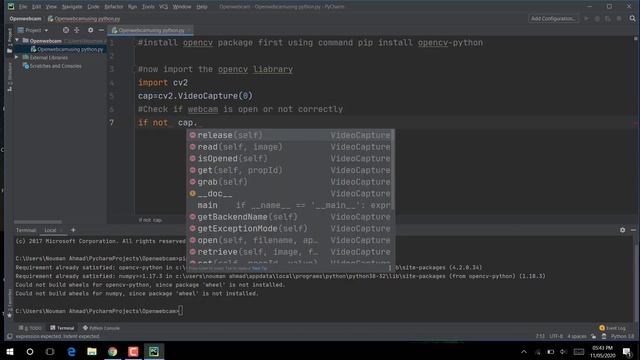This screenshot has height=360, width=640.
Task: Open Google Chrome from taskbar
Action: [113, 351]
